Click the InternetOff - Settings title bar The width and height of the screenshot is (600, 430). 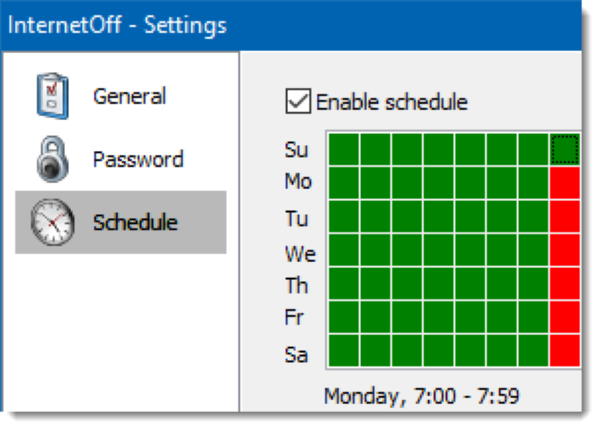[300, 24]
